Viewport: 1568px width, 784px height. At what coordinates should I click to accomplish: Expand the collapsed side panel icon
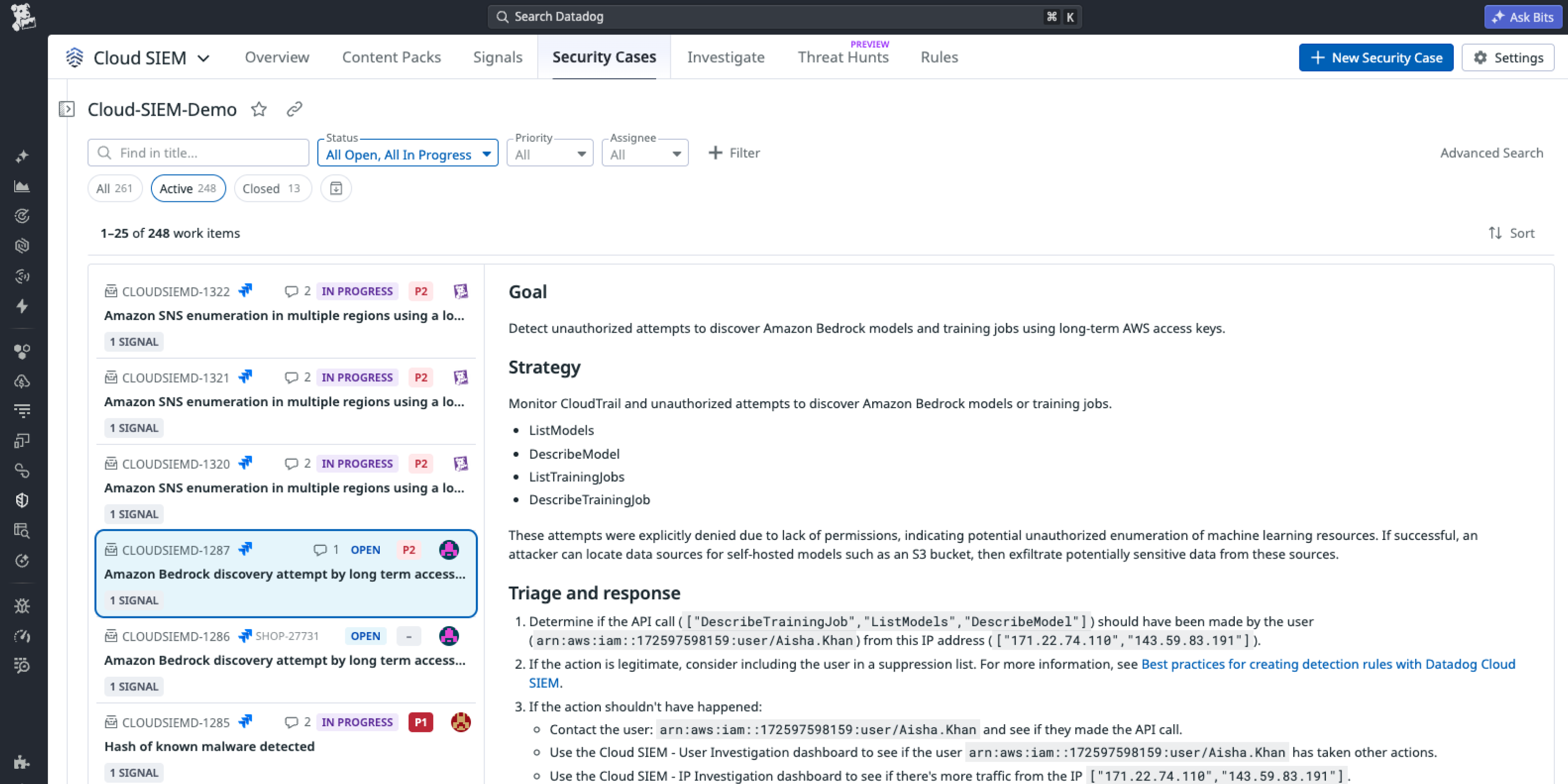click(x=66, y=110)
